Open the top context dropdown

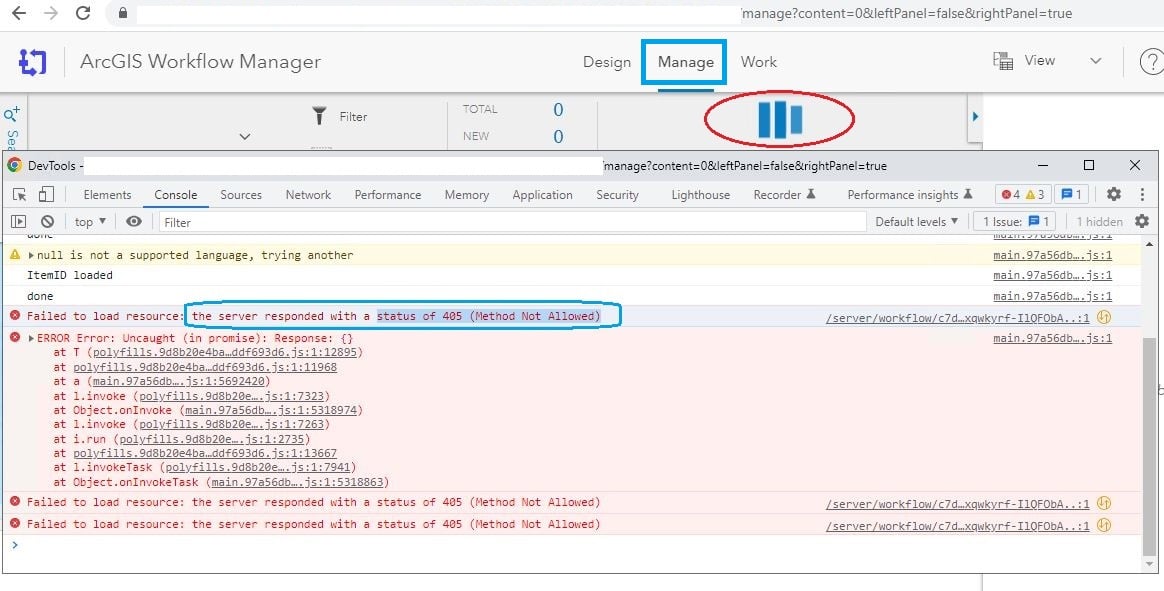click(90, 221)
